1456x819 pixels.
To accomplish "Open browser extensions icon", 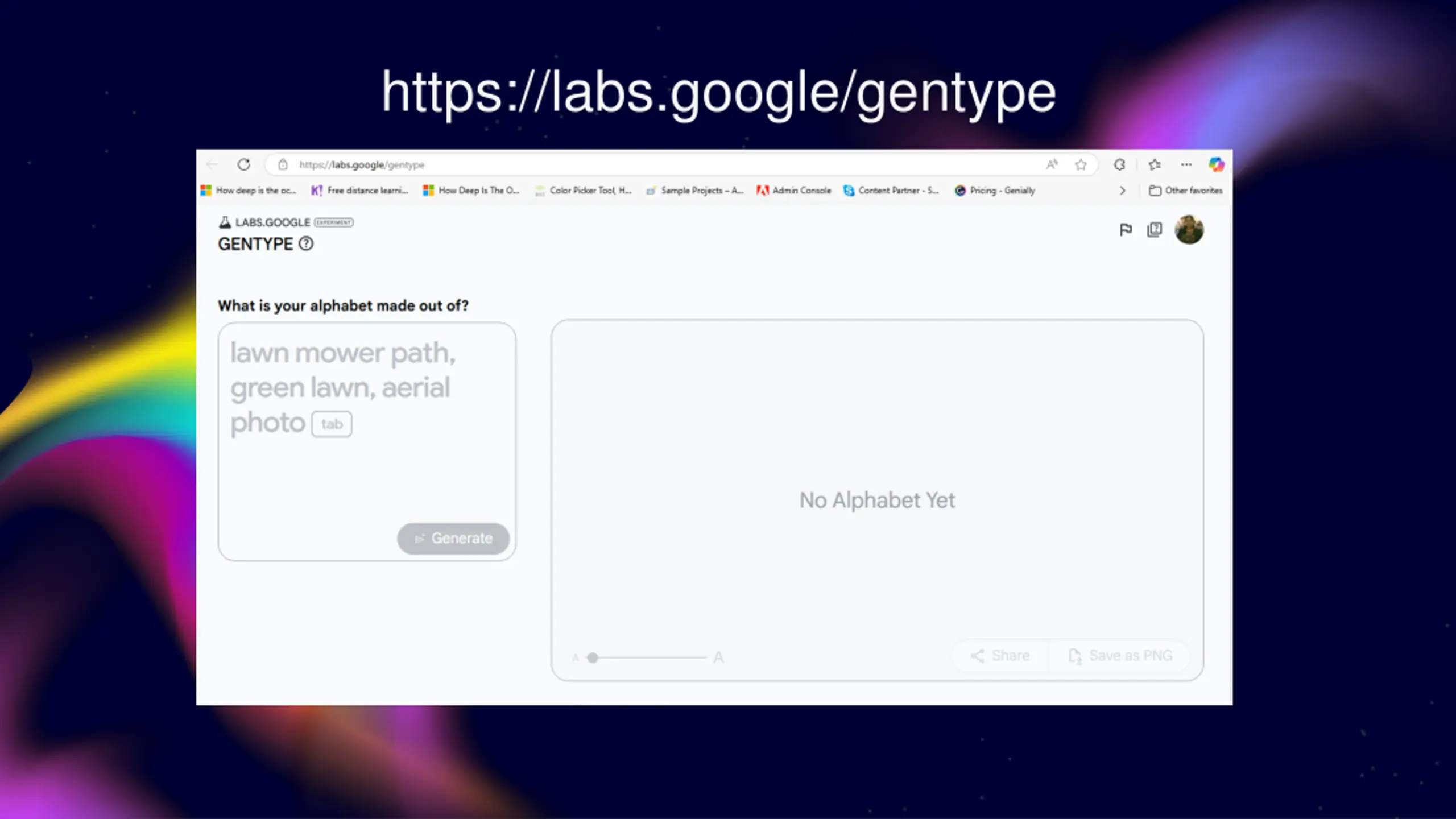I will point(1119,164).
